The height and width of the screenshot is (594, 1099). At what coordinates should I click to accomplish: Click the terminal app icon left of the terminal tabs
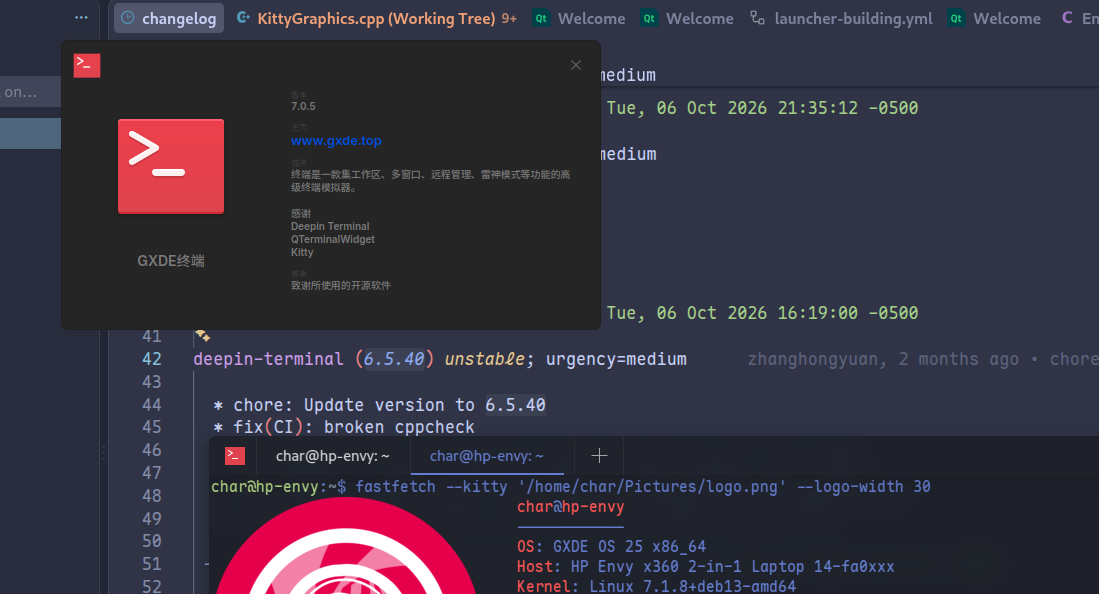[235, 456]
